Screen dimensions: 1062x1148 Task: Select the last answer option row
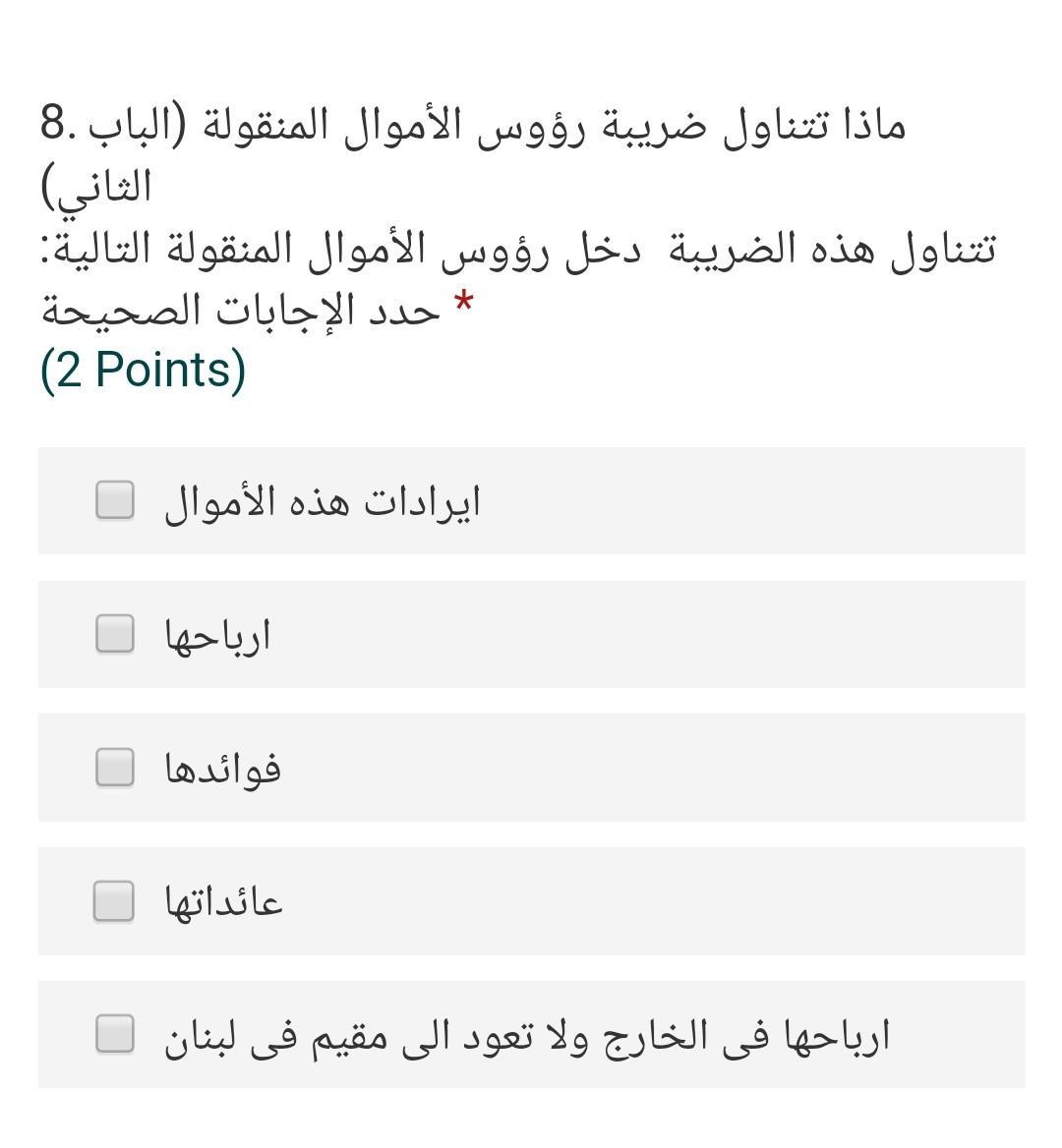coord(531,1035)
